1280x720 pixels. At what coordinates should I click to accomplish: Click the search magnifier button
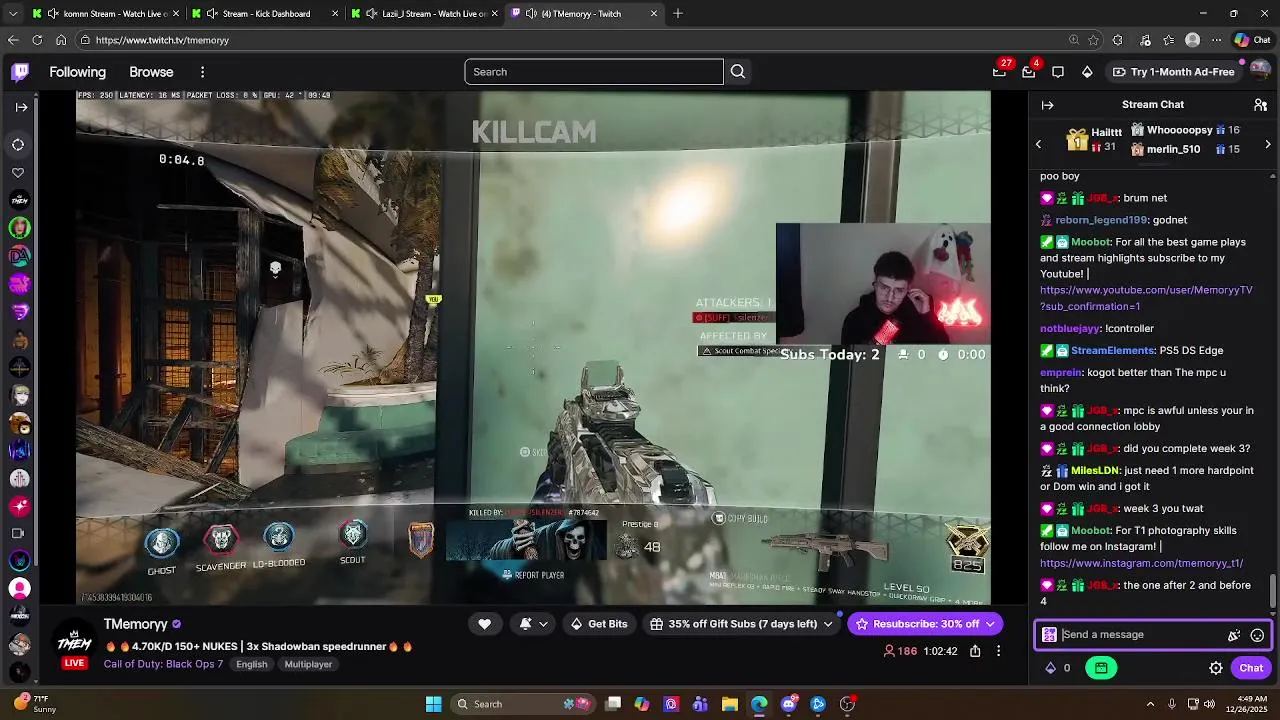click(x=738, y=72)
